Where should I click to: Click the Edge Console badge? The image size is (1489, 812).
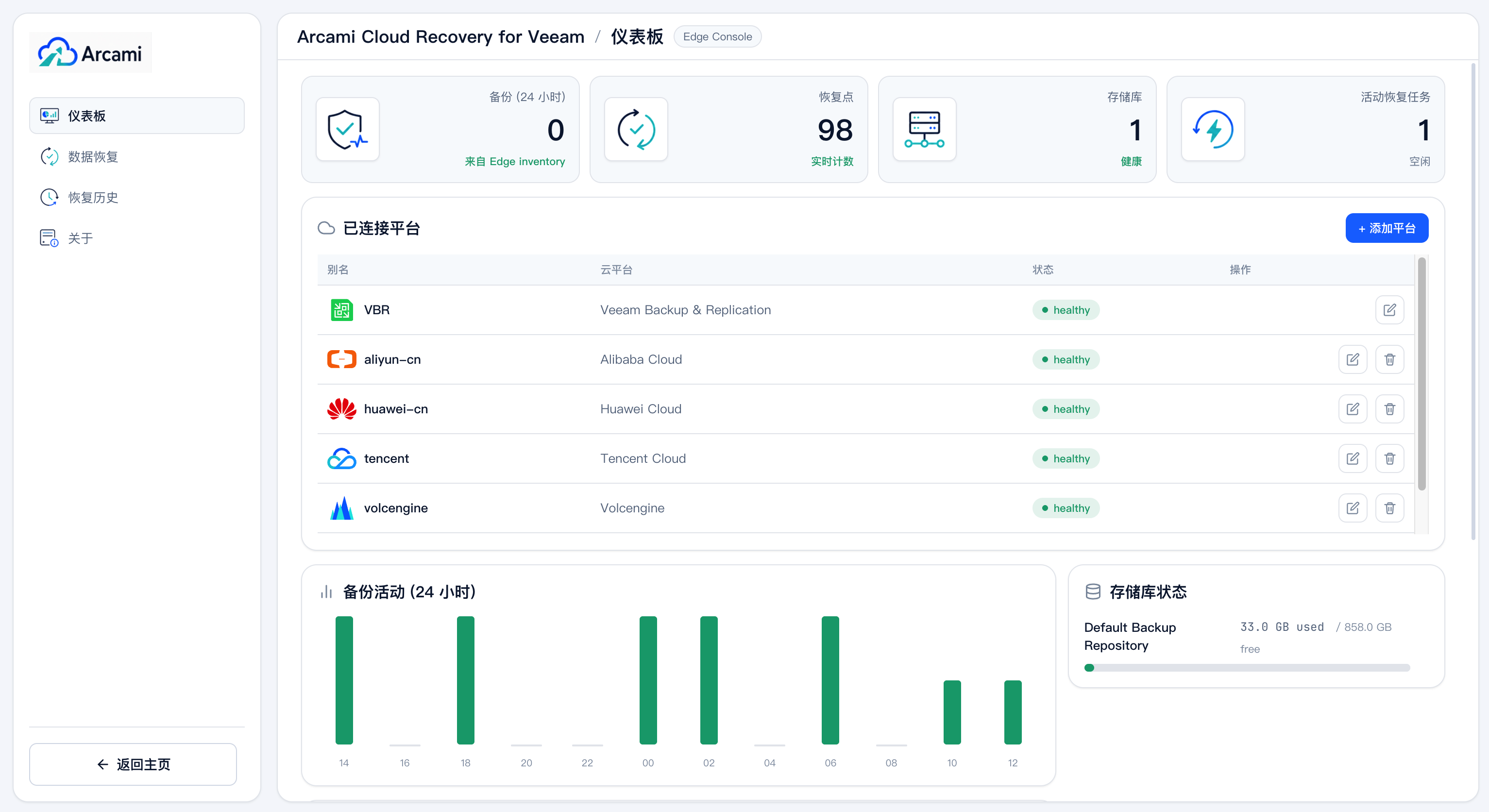pos(717,36)
